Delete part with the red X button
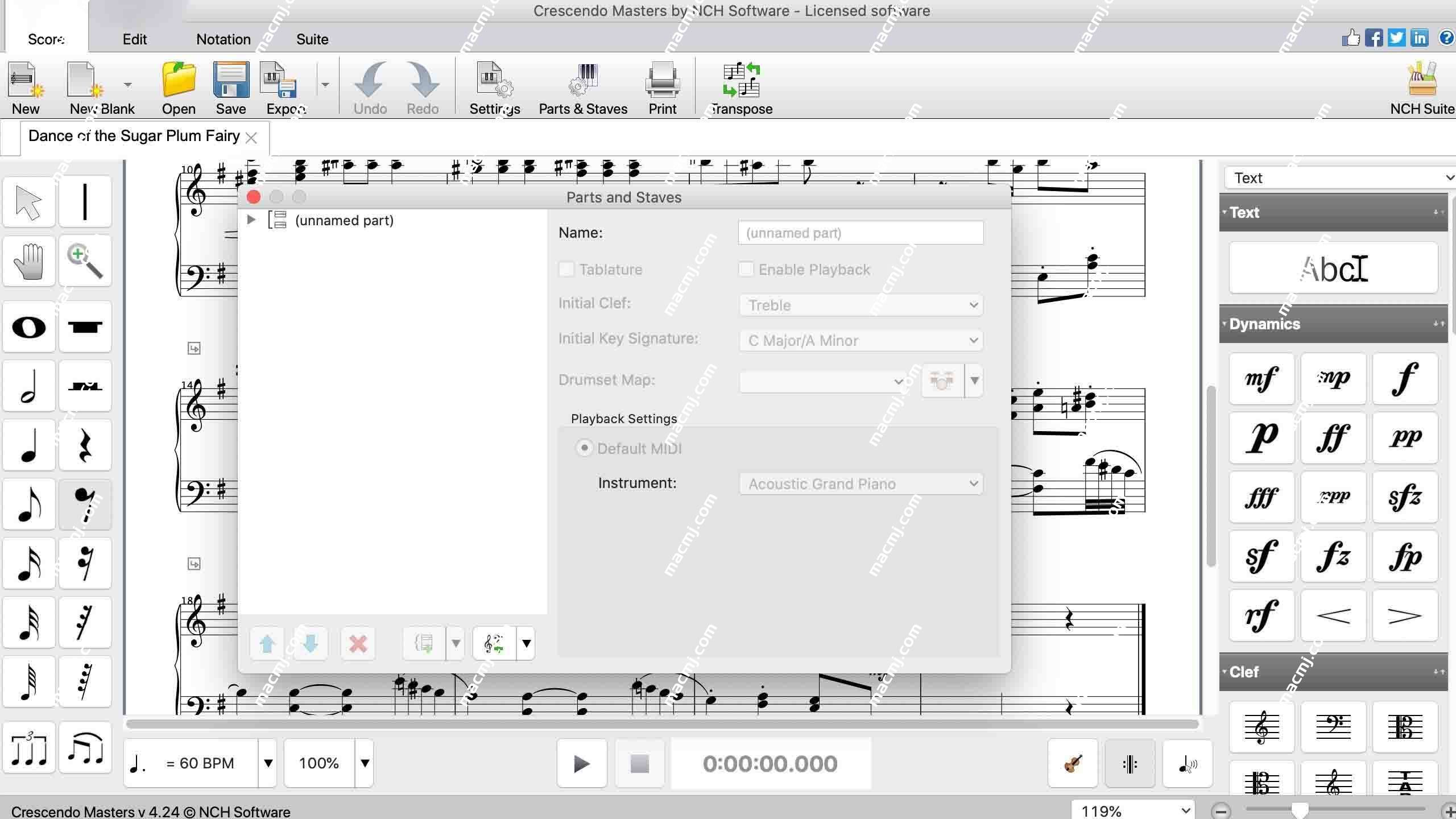Viewport: 1456px width, 819px height. pyautogui.click(x=358, y=643)
